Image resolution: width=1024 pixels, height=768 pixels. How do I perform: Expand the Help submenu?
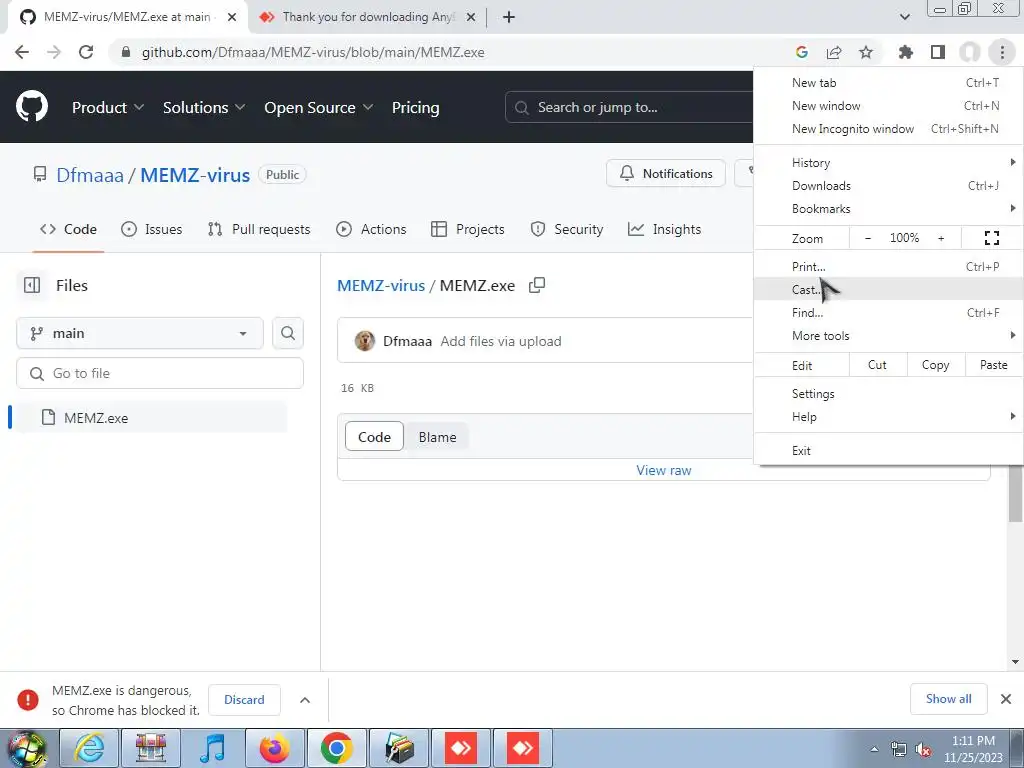tap(888, 417)
